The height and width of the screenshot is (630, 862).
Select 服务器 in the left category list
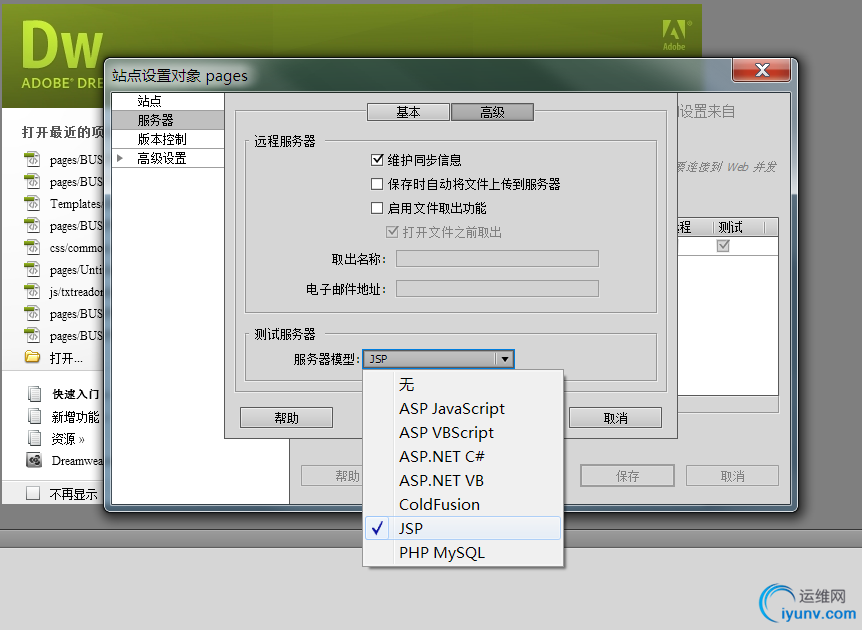click(x=168, y=120)
